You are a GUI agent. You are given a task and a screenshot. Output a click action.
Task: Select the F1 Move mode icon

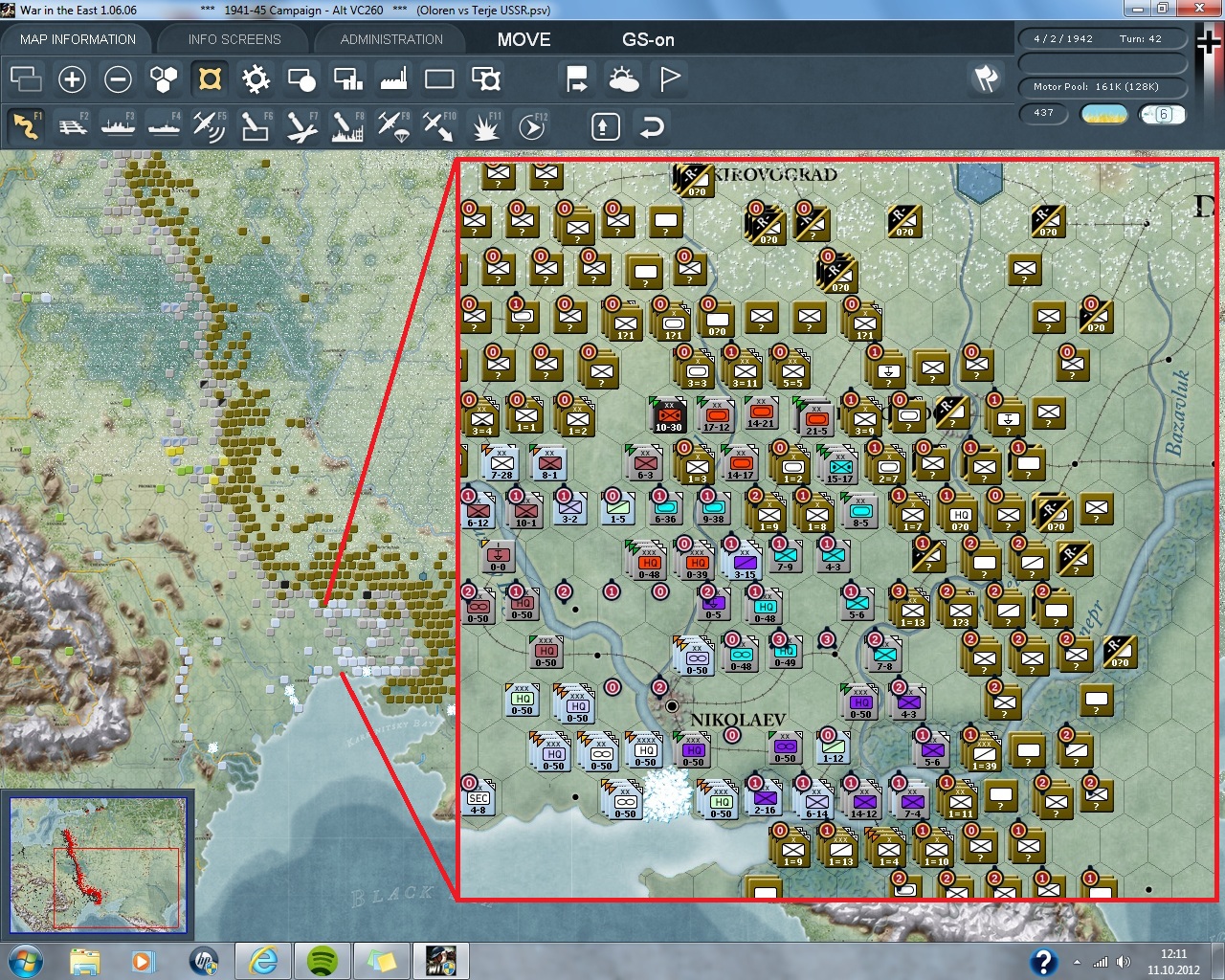[x=26, y=126]
